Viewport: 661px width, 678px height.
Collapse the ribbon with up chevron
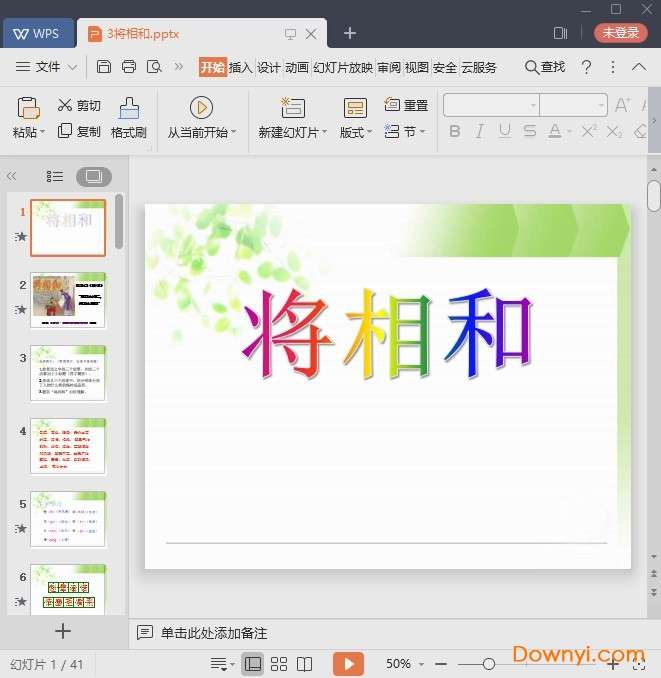(639, 67)
